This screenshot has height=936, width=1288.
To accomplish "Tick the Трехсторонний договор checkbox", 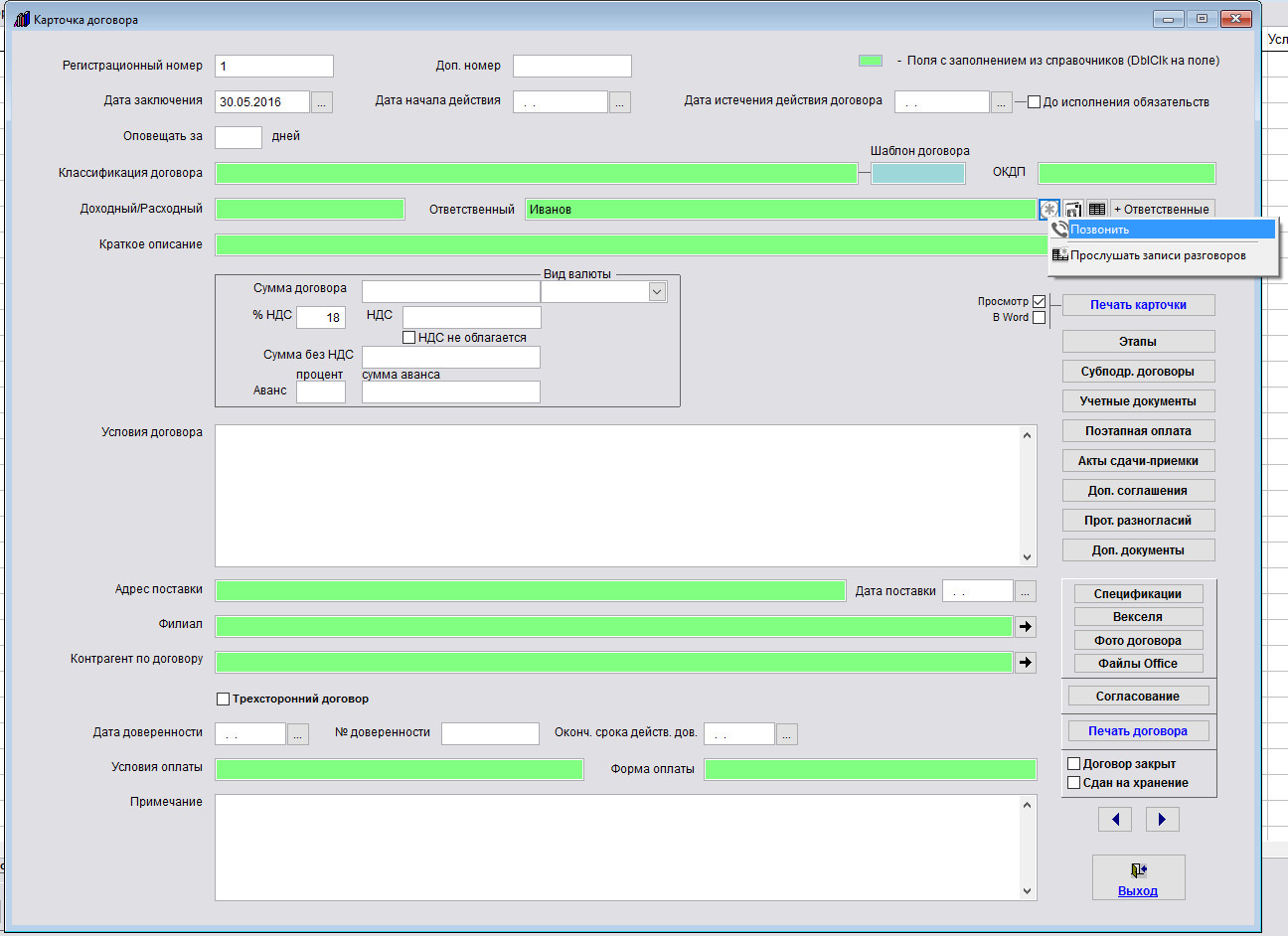I will 224,700.
